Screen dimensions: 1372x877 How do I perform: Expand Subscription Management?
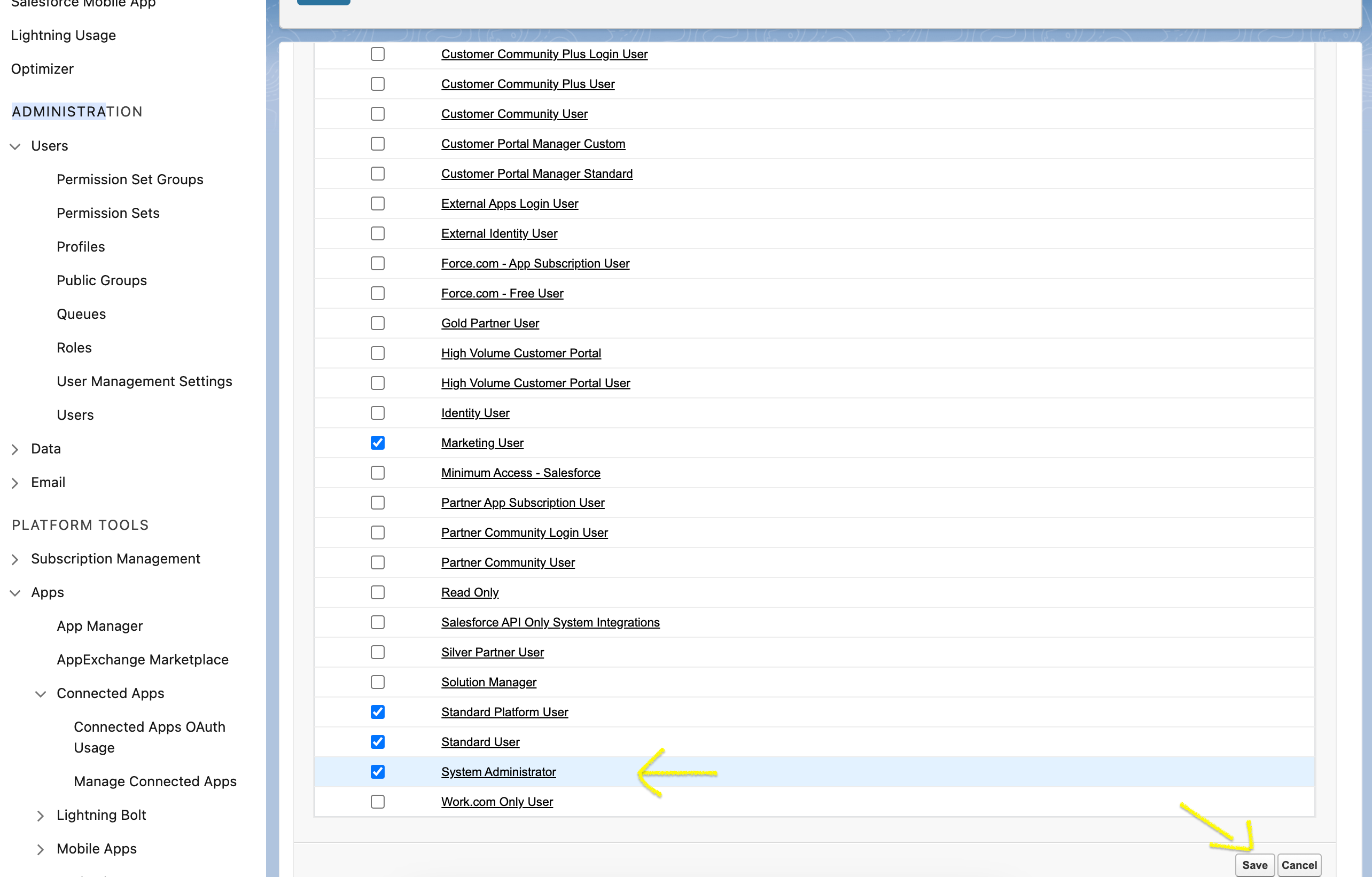(x=15, y=559)
